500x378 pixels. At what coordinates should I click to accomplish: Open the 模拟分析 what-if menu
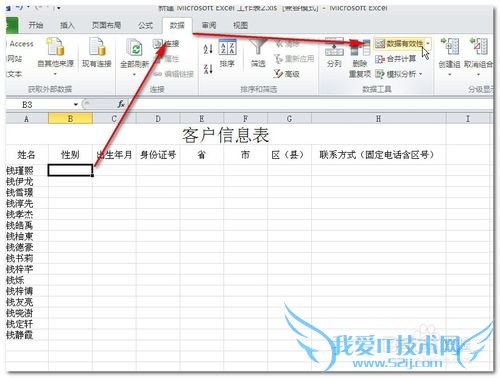click(399, 74)
